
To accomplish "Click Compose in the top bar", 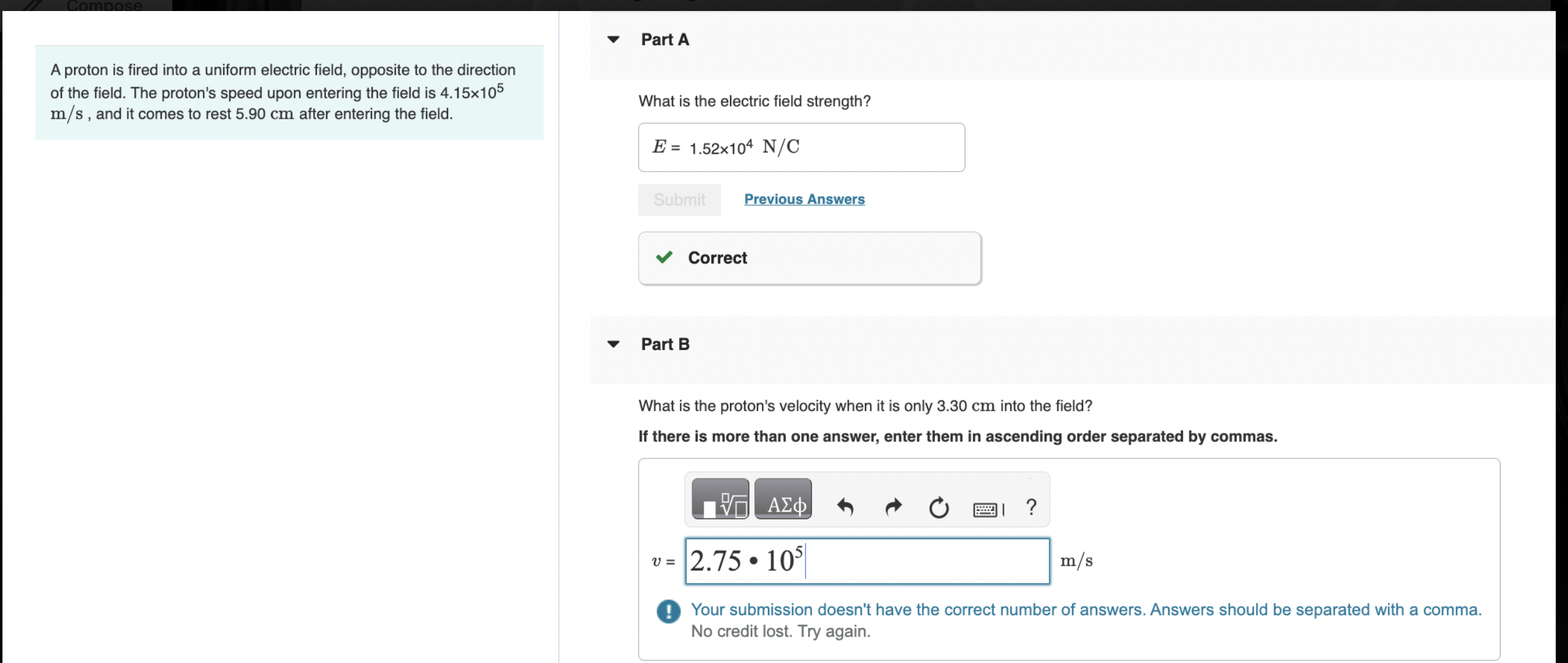I will (103, 6).
